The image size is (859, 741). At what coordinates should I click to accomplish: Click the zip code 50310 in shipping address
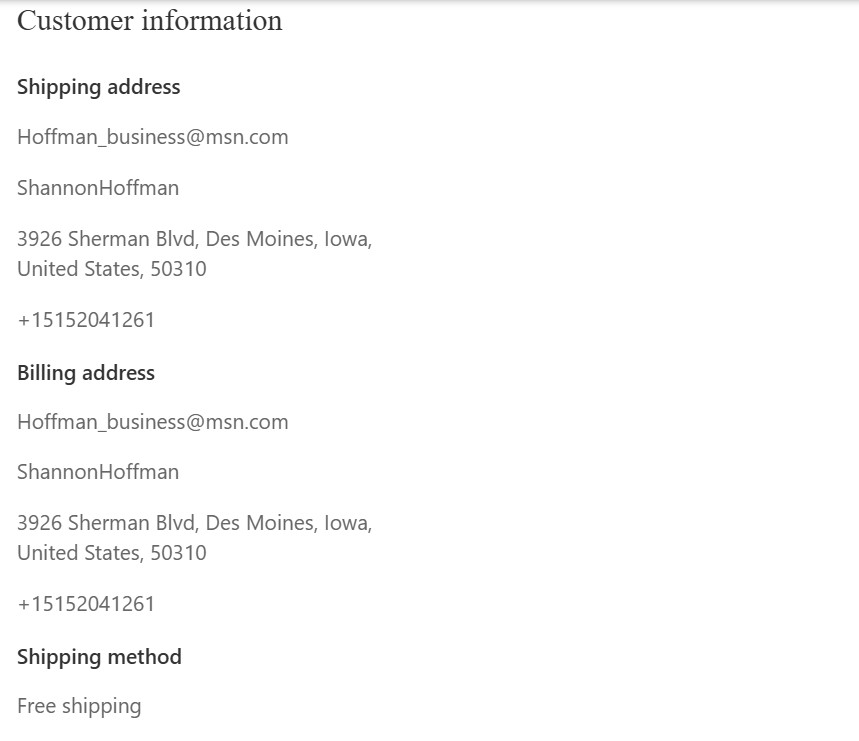coord(179,269)
